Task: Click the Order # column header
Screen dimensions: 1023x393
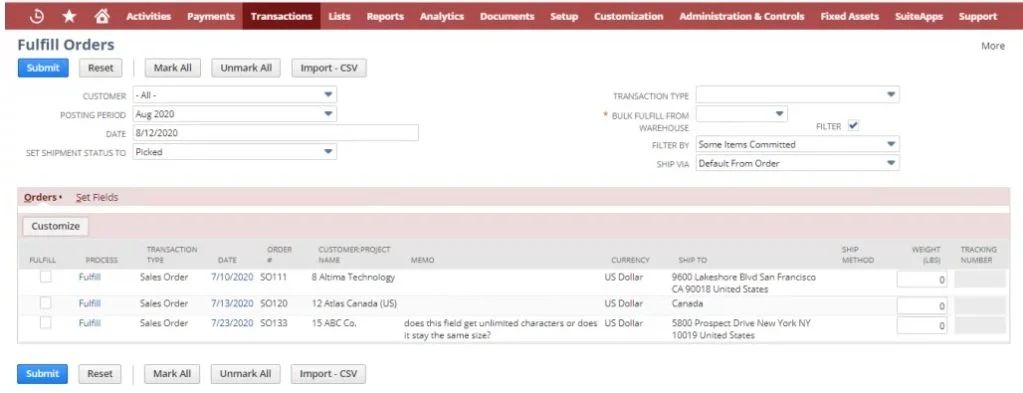Action: point(279,255)
